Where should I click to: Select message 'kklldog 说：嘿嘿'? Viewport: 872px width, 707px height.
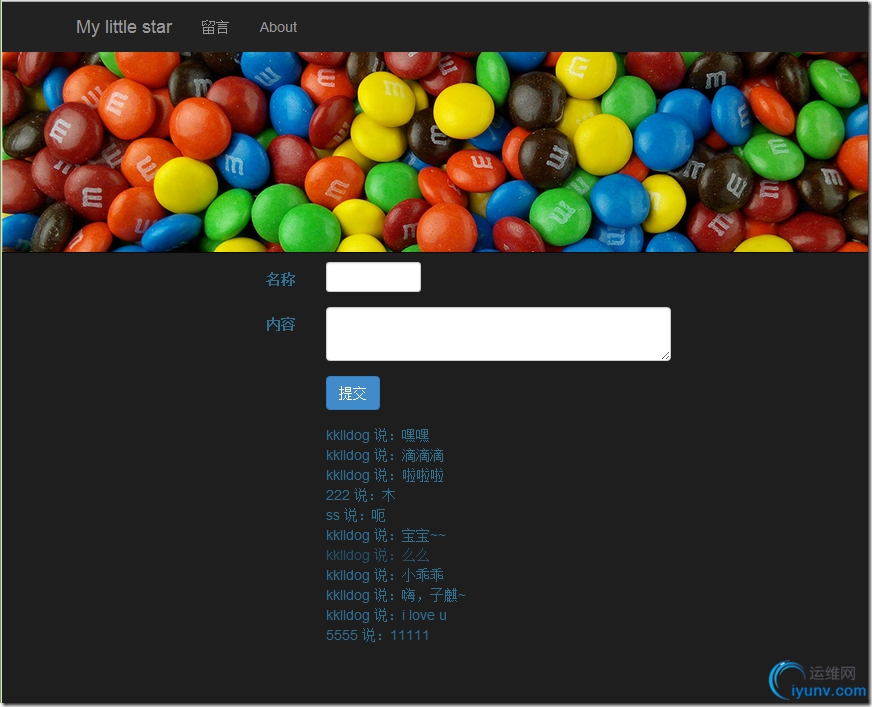pyautogui.click(x=378, y=435)
